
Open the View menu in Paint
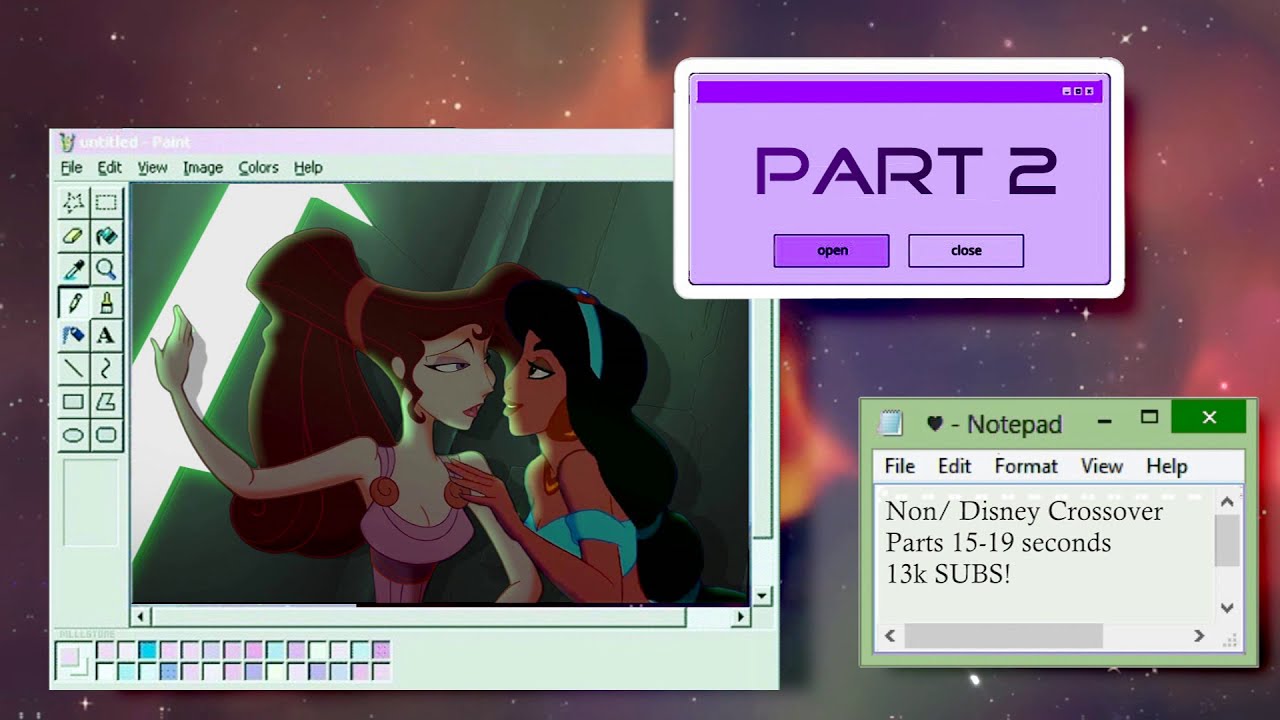click(152, 167)
